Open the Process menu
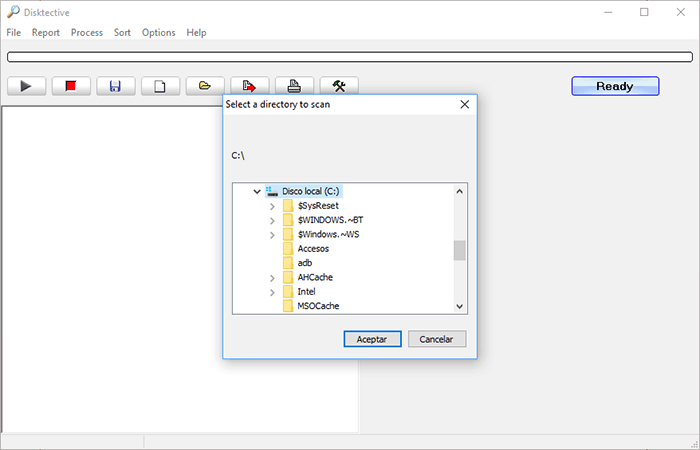Viewport: 700px width, 450px height. (87, 33)
